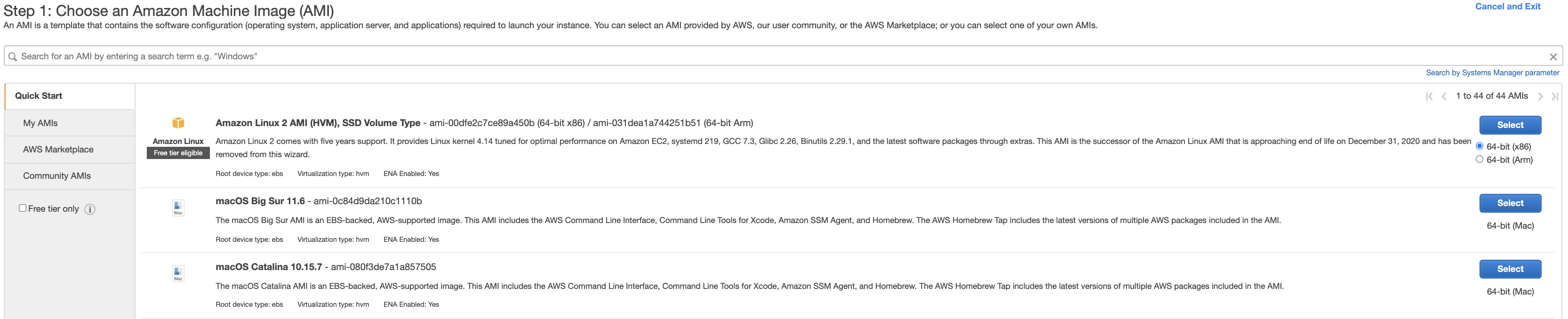
Task: Click the macOS Big Sur Mac icon
Action: pyautogui.click(x=178, y=207)
